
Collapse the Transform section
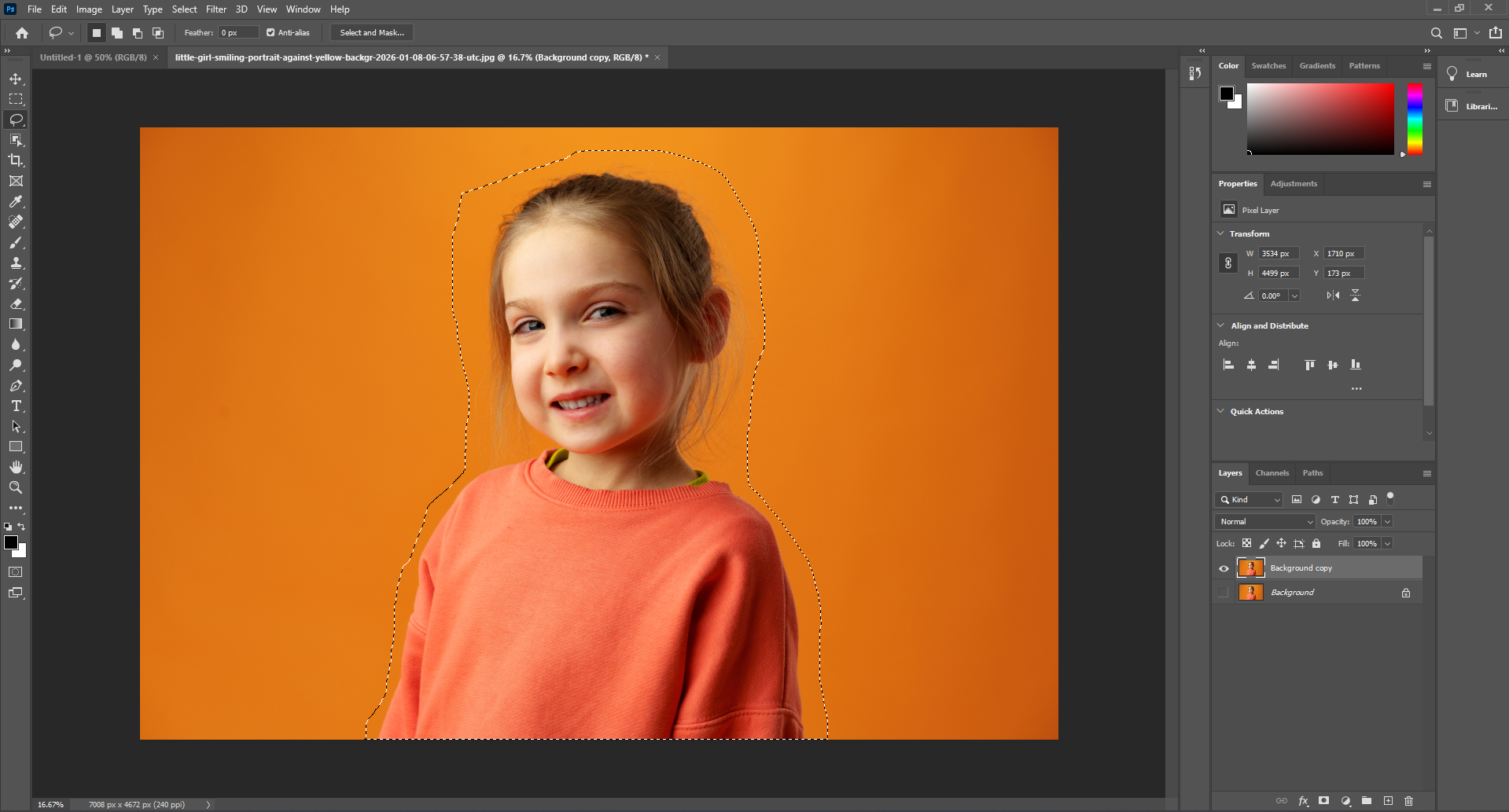[1221, 233]
